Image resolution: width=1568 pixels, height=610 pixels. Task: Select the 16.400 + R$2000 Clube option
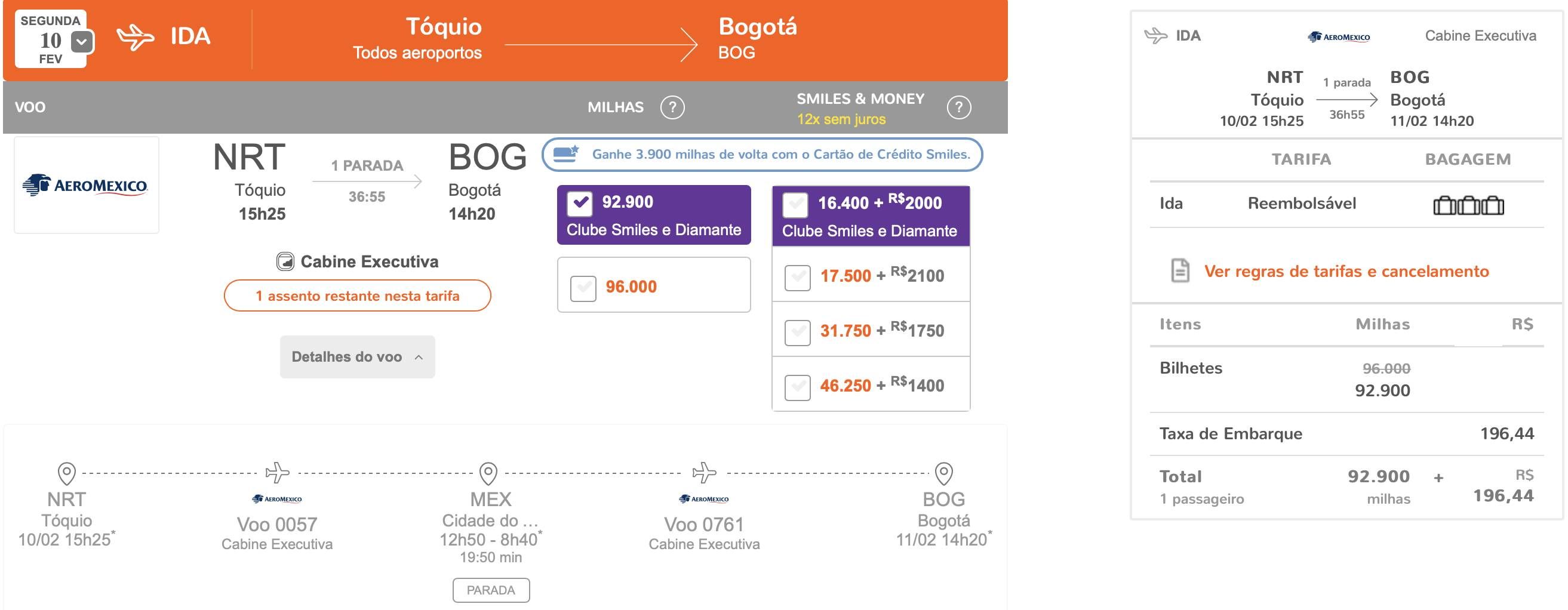pyautogui.click(x=795, y=204)
